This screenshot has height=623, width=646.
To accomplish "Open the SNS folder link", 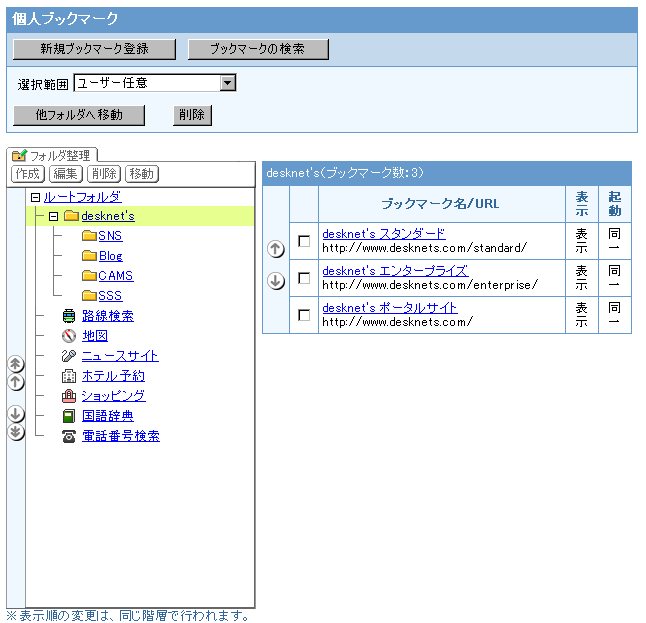I will [x=110, y=236].
